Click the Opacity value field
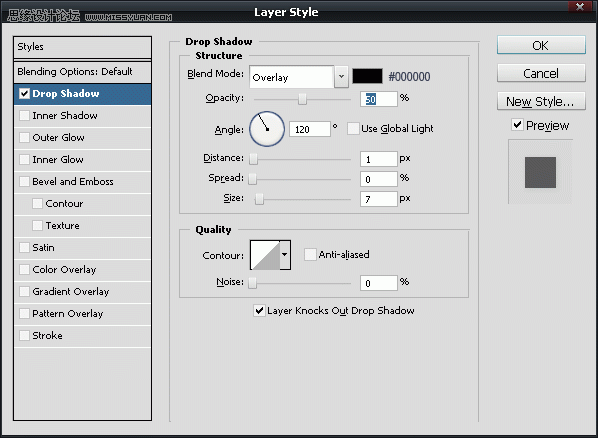This screenshot has height=438, width=598. tap(379, 99)
